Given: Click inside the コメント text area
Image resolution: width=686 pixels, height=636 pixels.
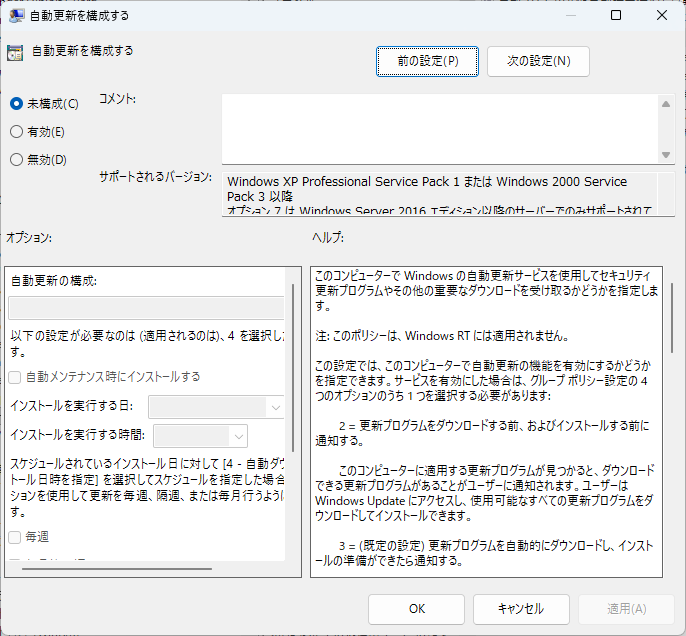Looking at the screenshot, I should pos(440,129).
